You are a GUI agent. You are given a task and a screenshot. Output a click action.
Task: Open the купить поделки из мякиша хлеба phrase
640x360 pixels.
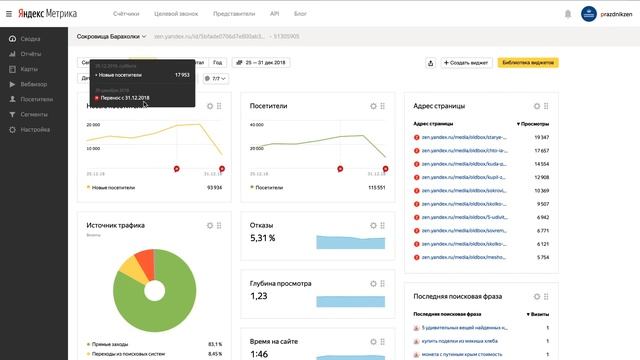(x=460, y=341)
